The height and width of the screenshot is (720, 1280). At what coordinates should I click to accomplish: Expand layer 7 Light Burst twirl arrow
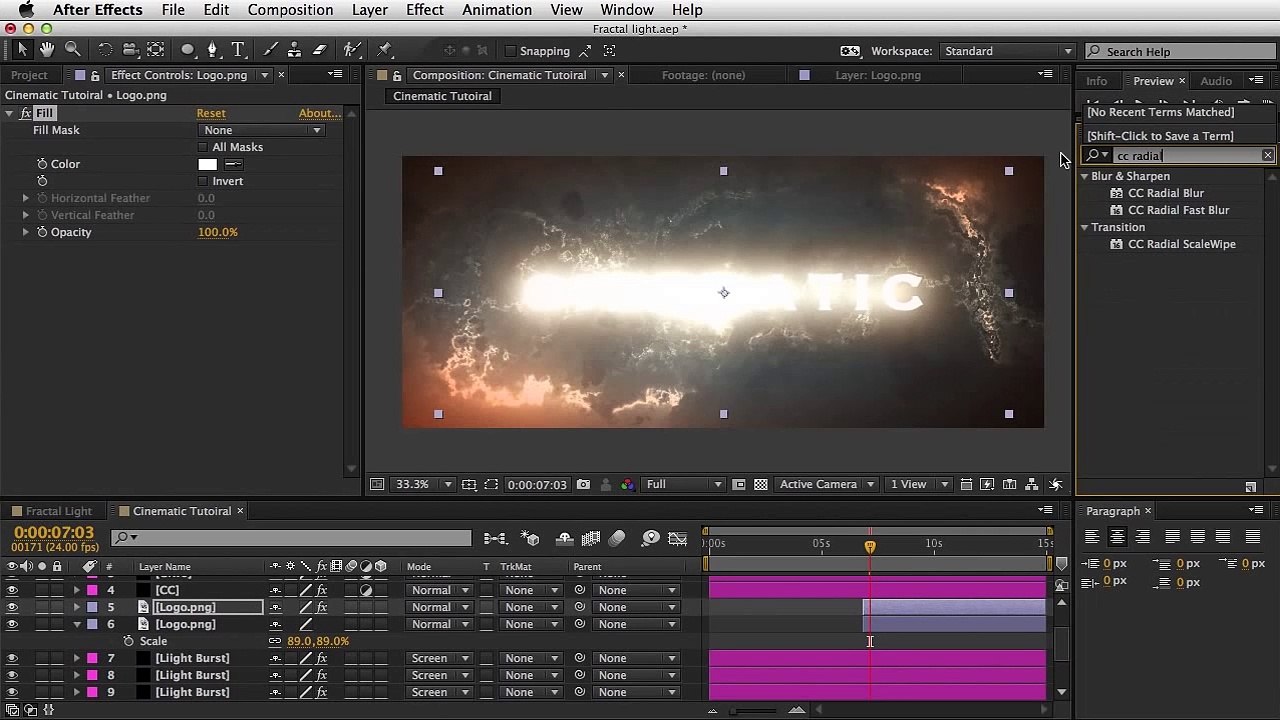[76, 658]
